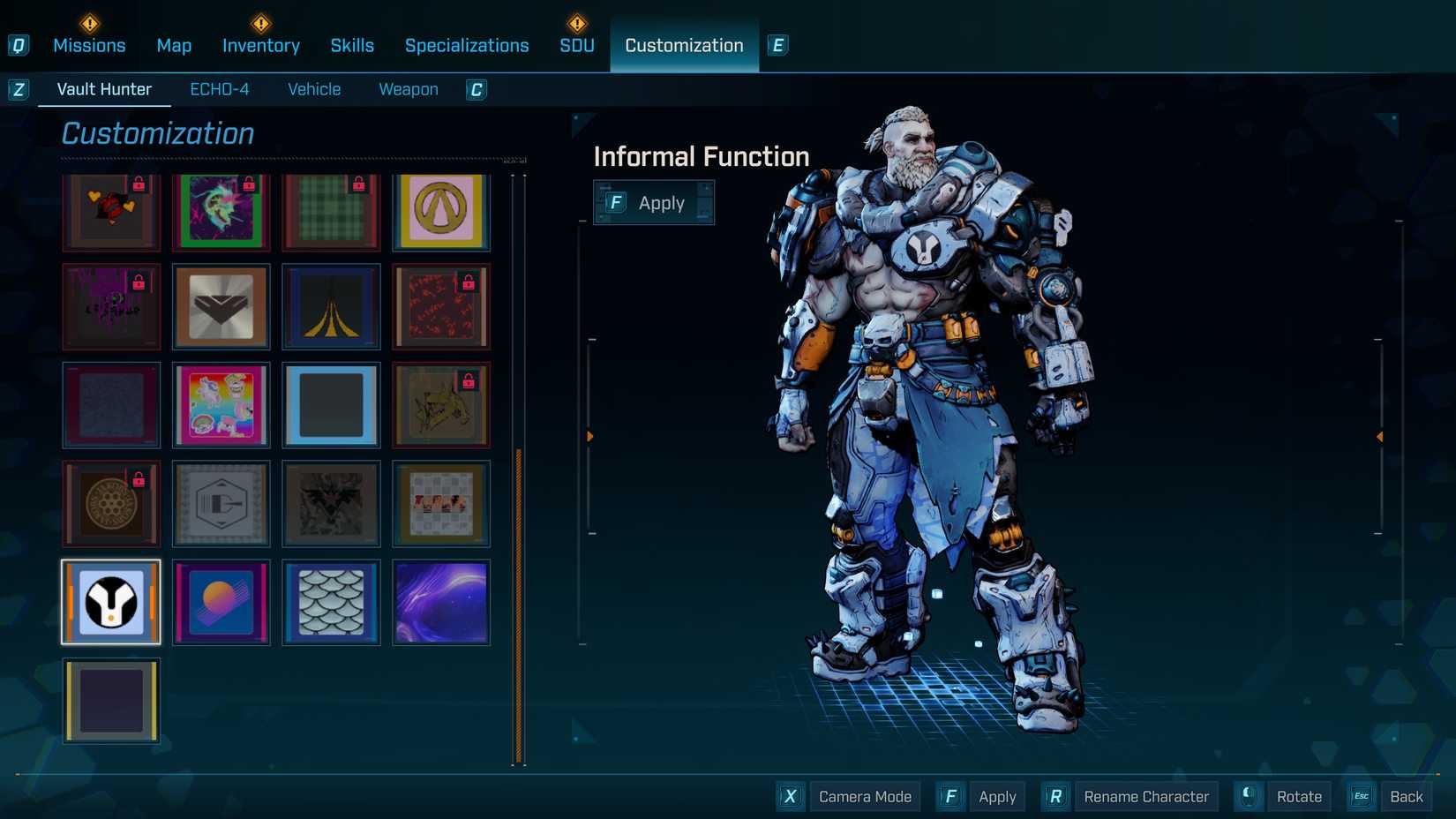Click the Missions alert diamond icon

pos(89,23)
